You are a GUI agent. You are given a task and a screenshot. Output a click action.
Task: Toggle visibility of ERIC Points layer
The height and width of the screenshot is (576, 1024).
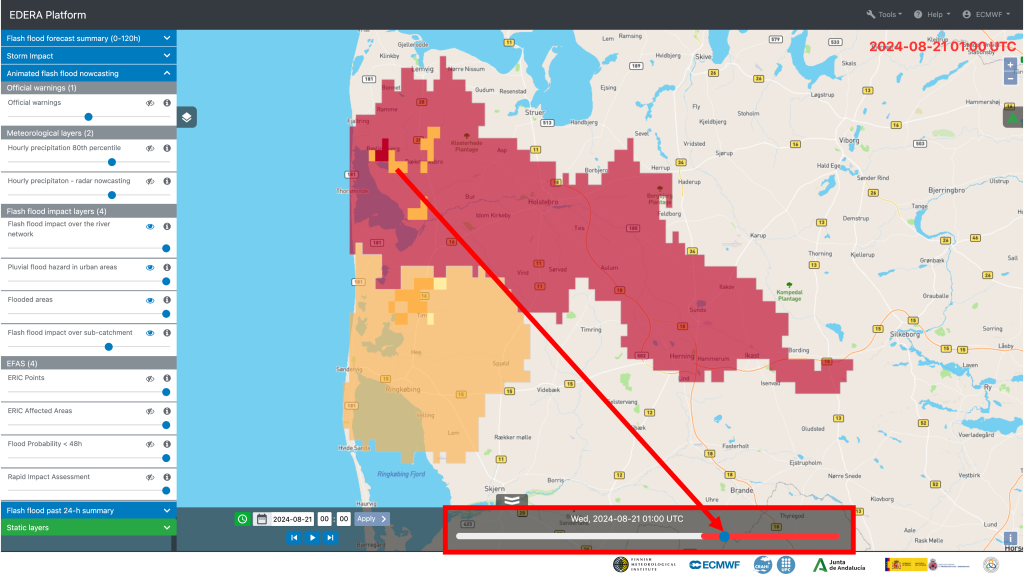click(150, 378)
